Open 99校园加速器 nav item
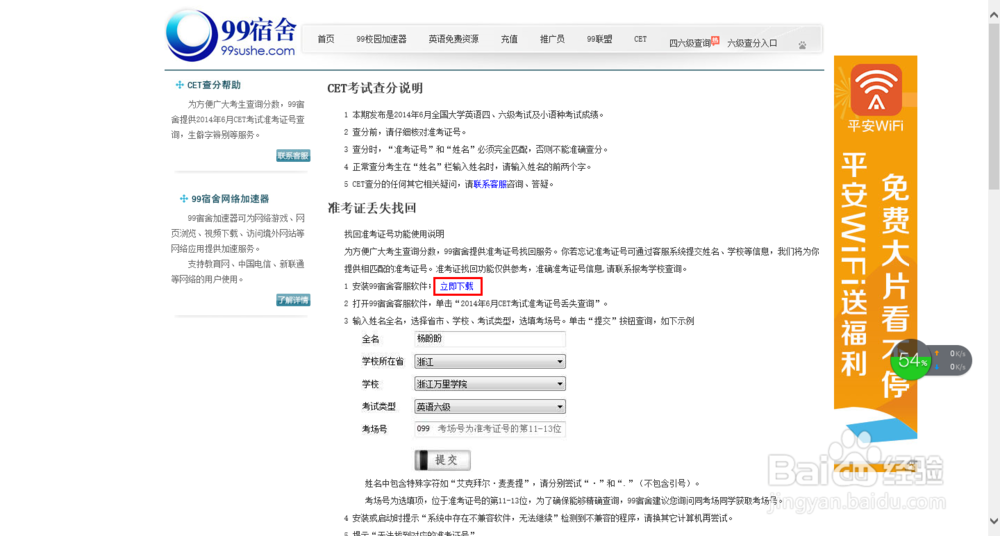Viewport: 1000px width, 536px height. pos(381,39)
